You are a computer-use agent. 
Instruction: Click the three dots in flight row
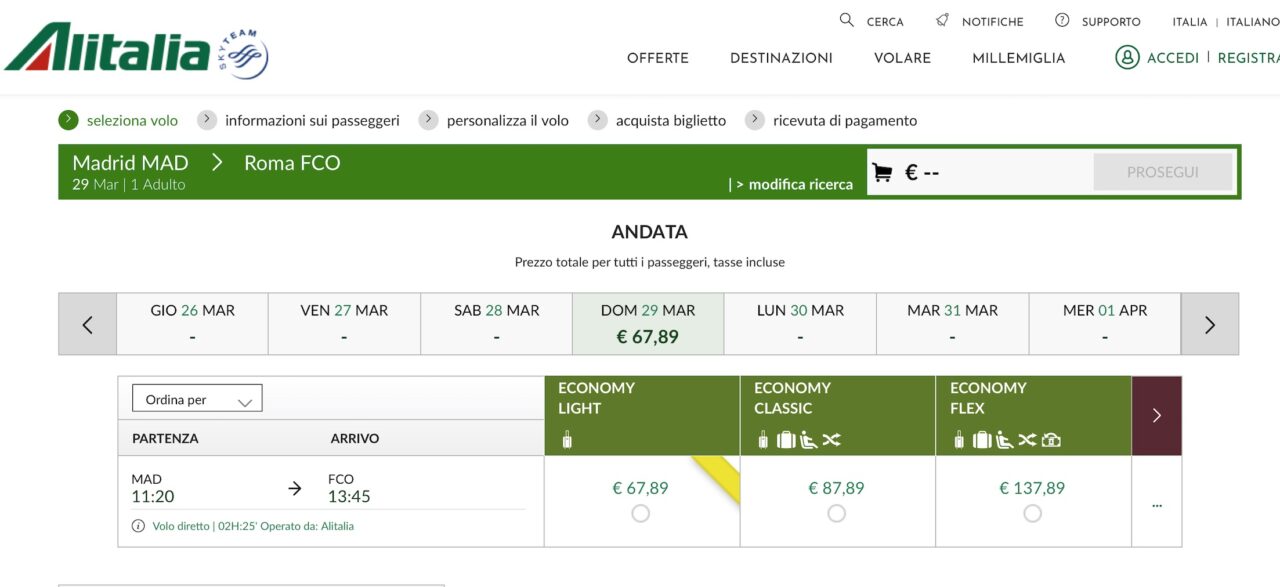(x=1157, y=506)
